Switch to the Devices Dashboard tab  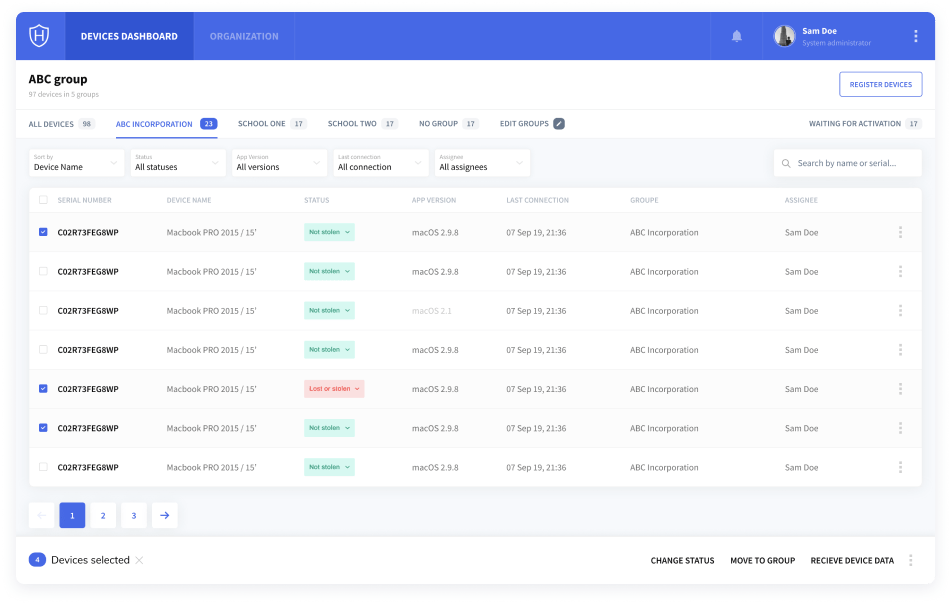129,36
